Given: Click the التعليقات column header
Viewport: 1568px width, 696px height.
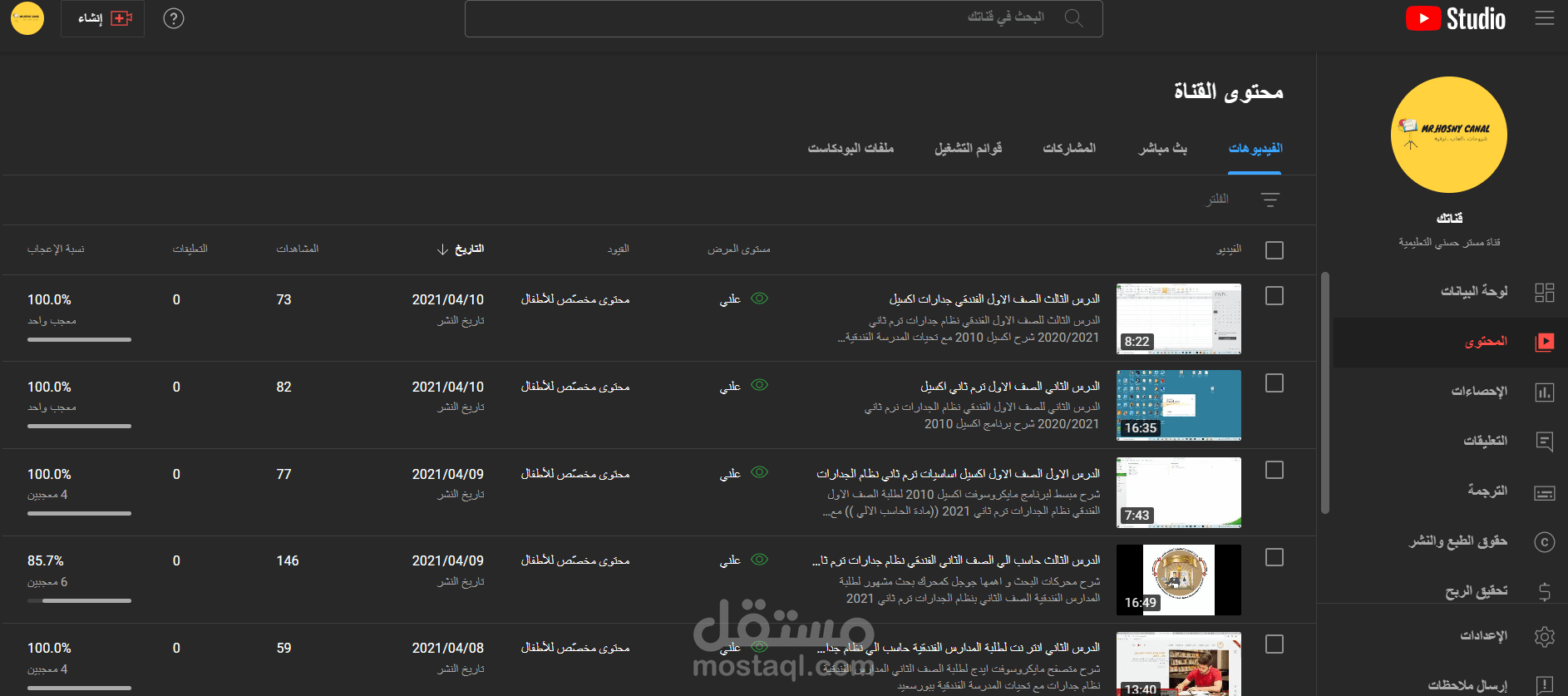Looking at the screenshot, I should point(190,249).
